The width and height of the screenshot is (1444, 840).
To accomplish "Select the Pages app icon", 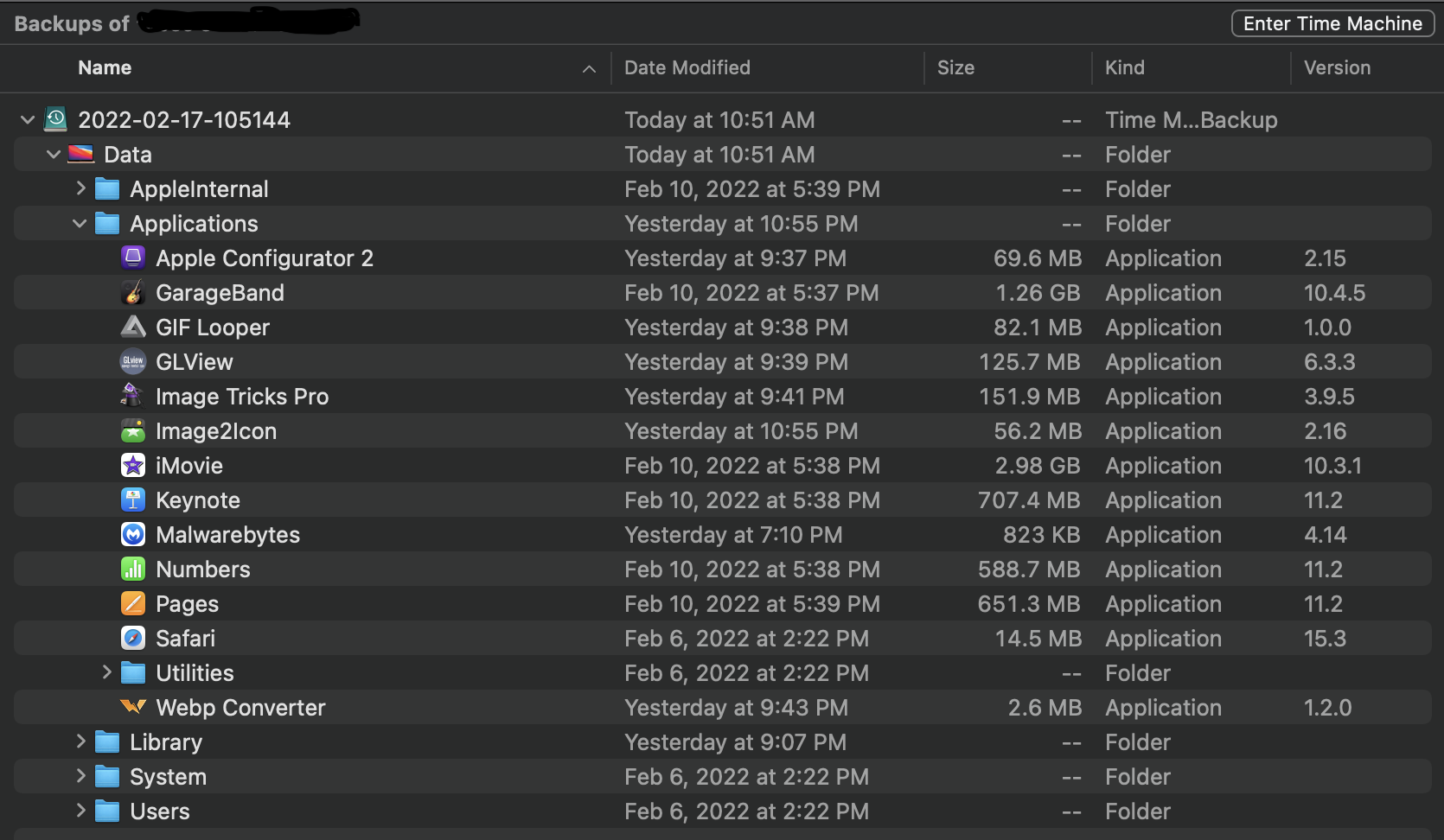I will [x=133, y=604].
